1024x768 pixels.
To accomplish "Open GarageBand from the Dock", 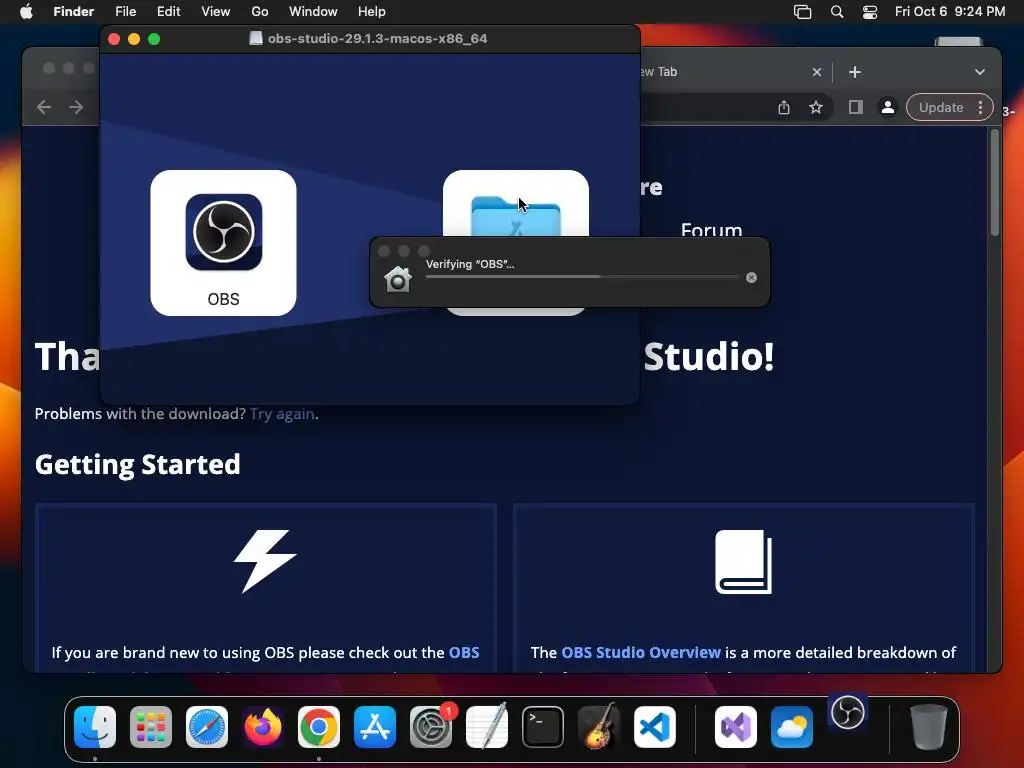I will pos(599,727).
